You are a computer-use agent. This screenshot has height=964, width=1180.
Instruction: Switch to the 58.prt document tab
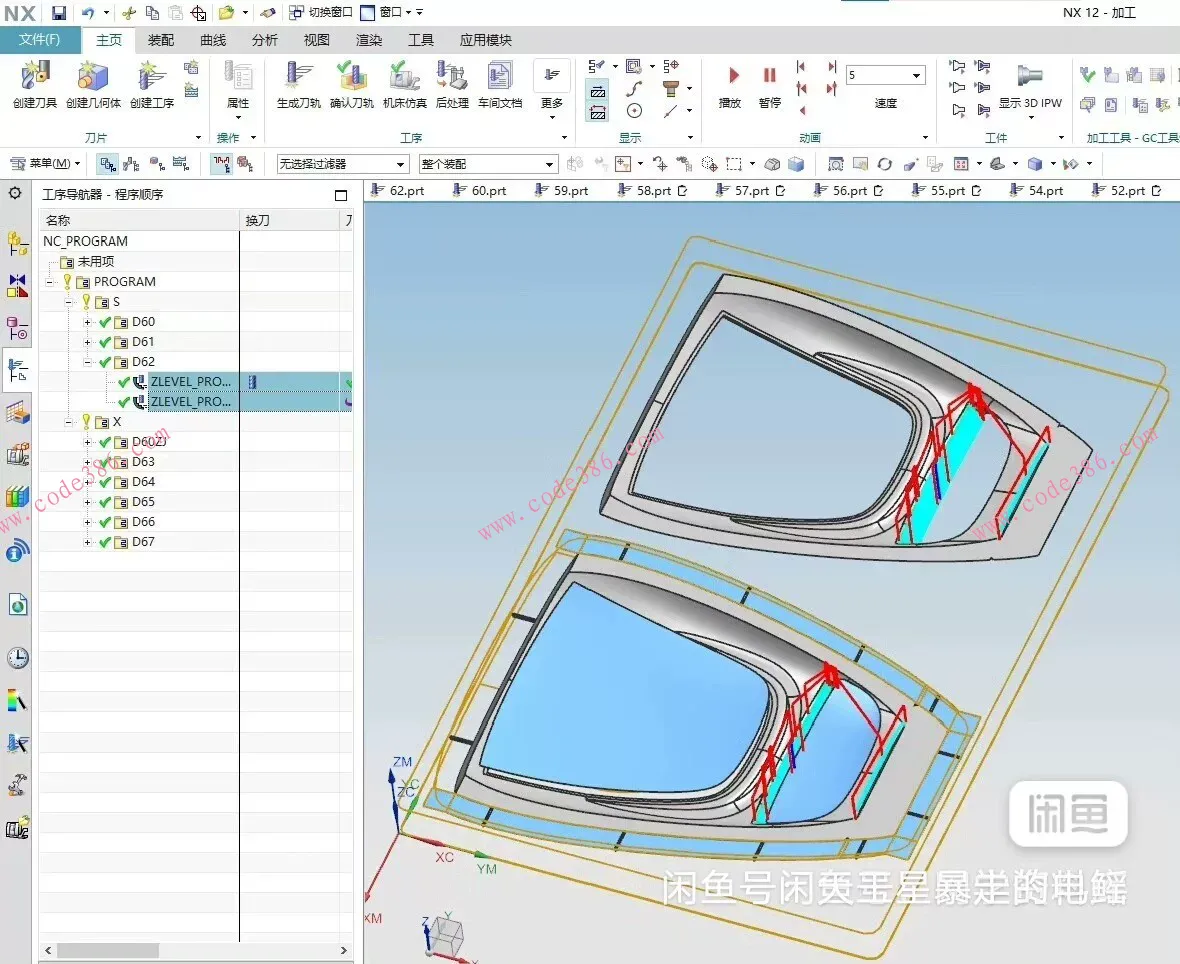pos(656,190)
